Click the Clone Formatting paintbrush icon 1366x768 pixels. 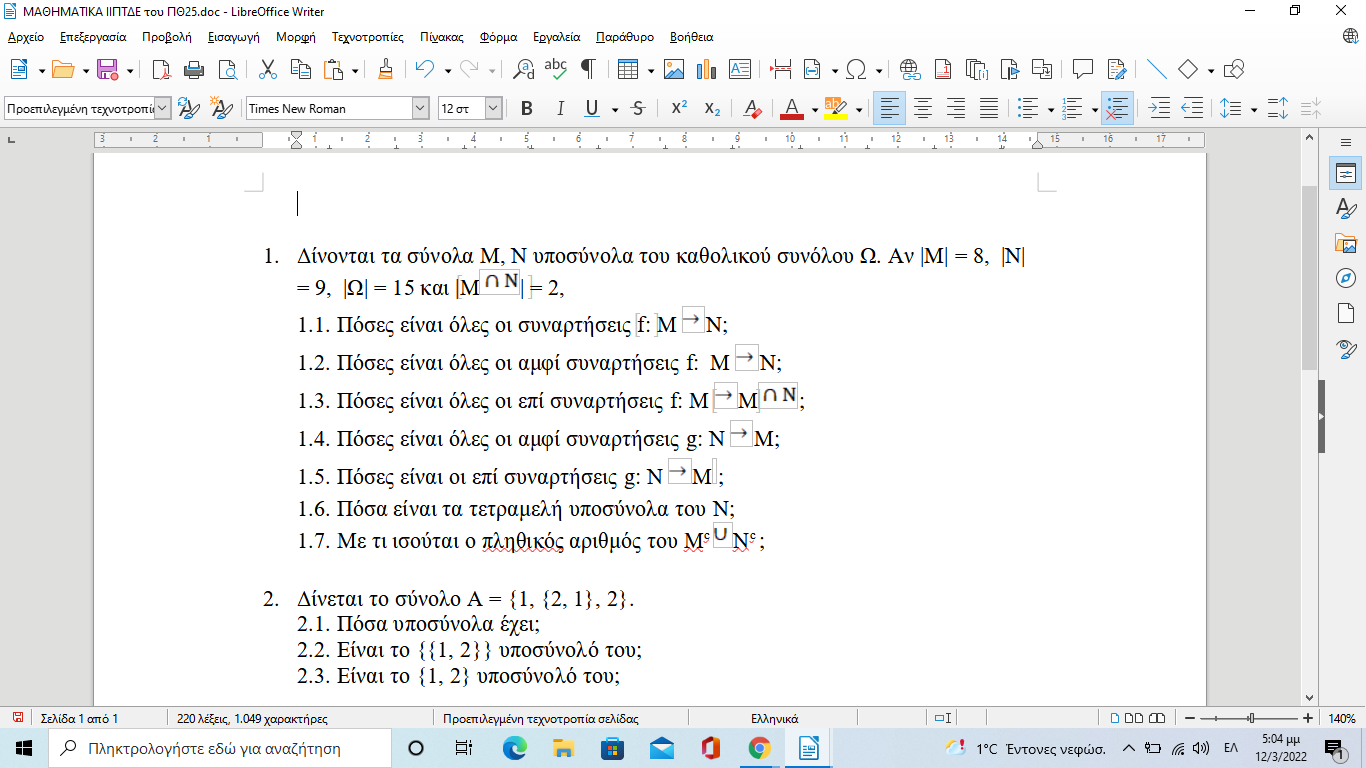tap(385, 70)
